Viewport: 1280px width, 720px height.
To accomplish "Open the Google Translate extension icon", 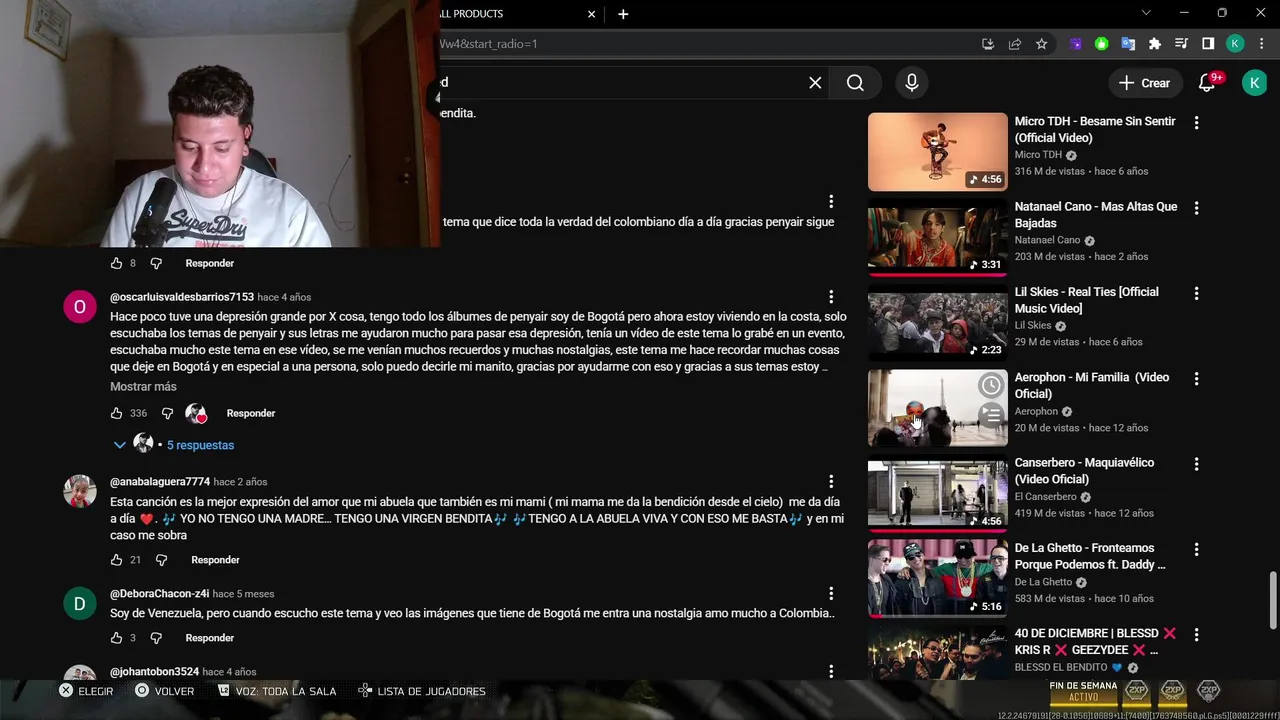I will pos(1128,44).
